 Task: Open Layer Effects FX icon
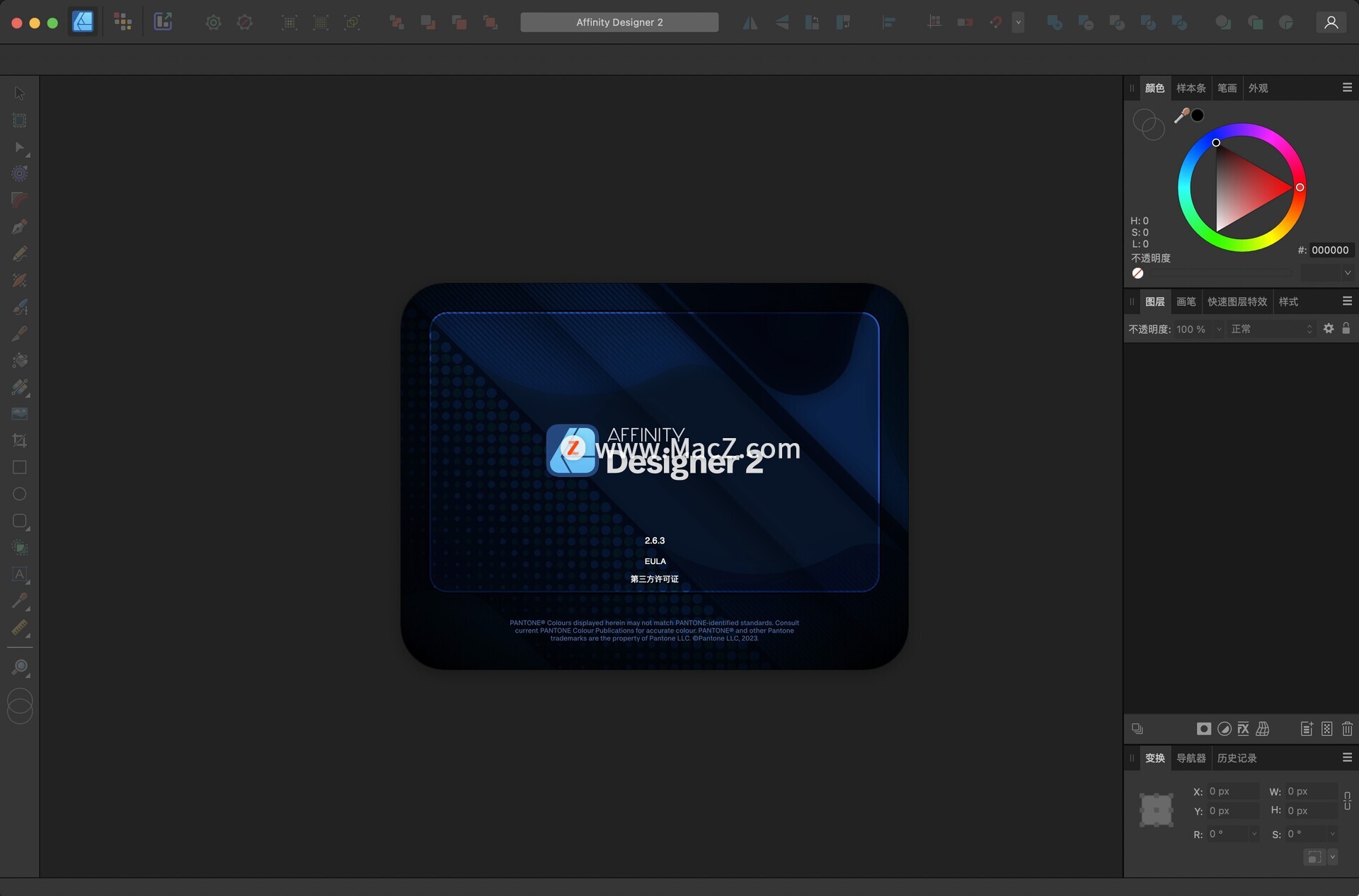[1244, 728]
